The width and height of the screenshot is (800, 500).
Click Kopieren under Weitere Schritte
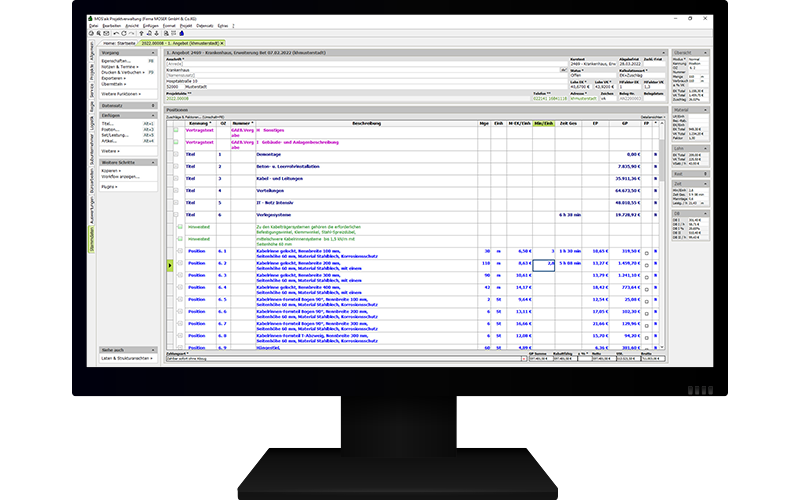pos(111,170)
